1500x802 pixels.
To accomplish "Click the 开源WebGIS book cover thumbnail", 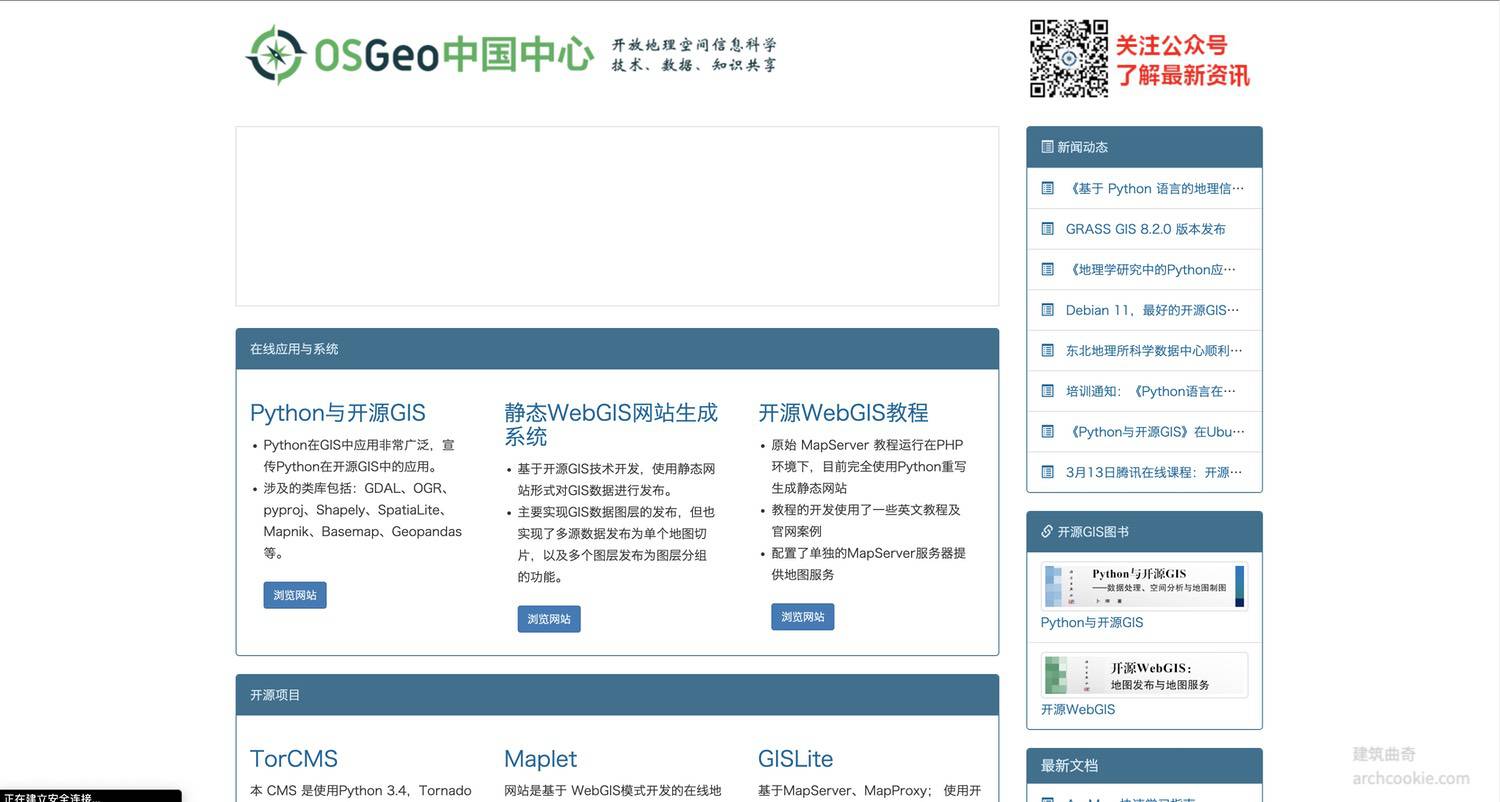I will 1143,675.
